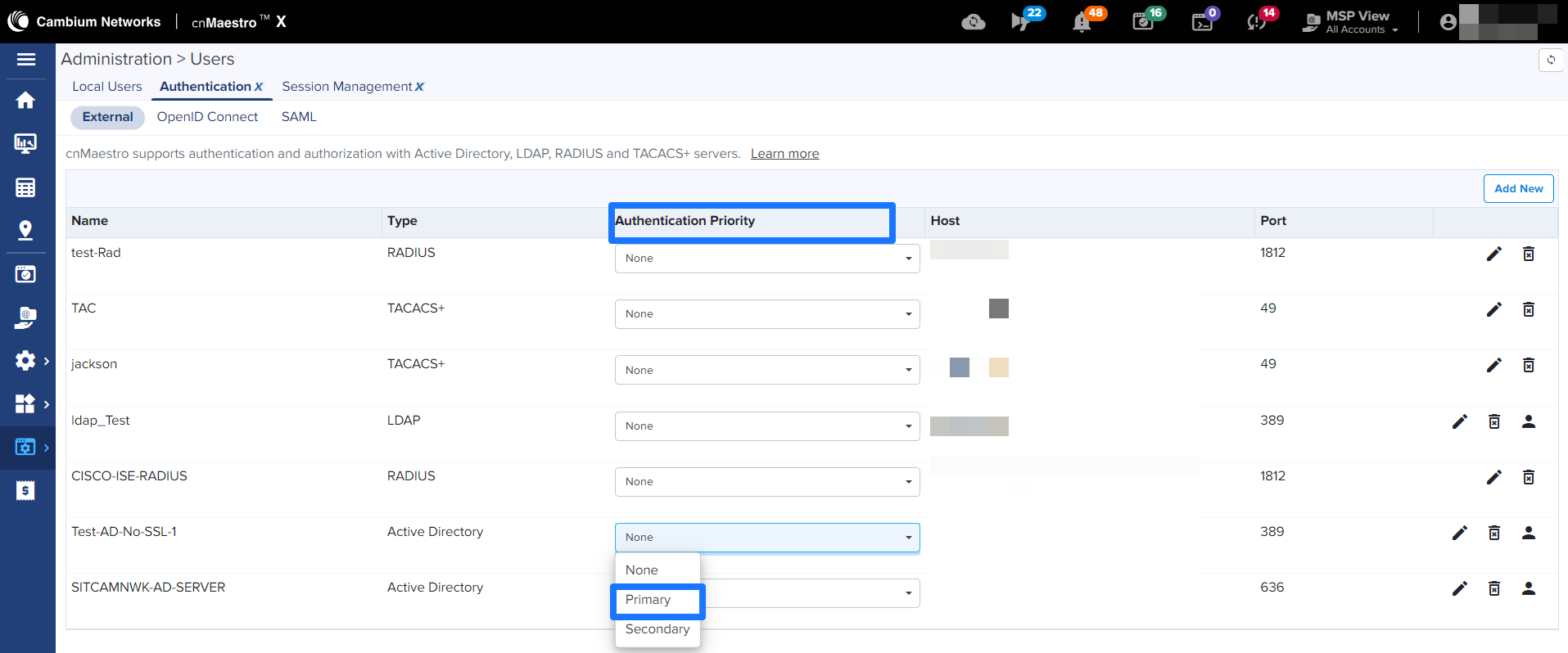
Task: Open user mapping for ldap_Test
Action: pos(1528,421)
